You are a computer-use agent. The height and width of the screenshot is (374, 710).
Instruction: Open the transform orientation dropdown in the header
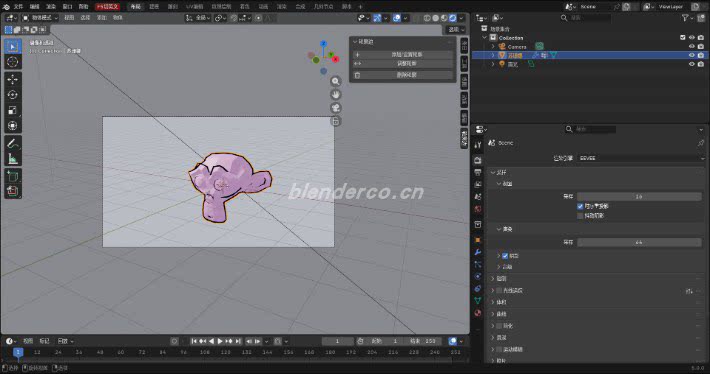click(198, 18)
